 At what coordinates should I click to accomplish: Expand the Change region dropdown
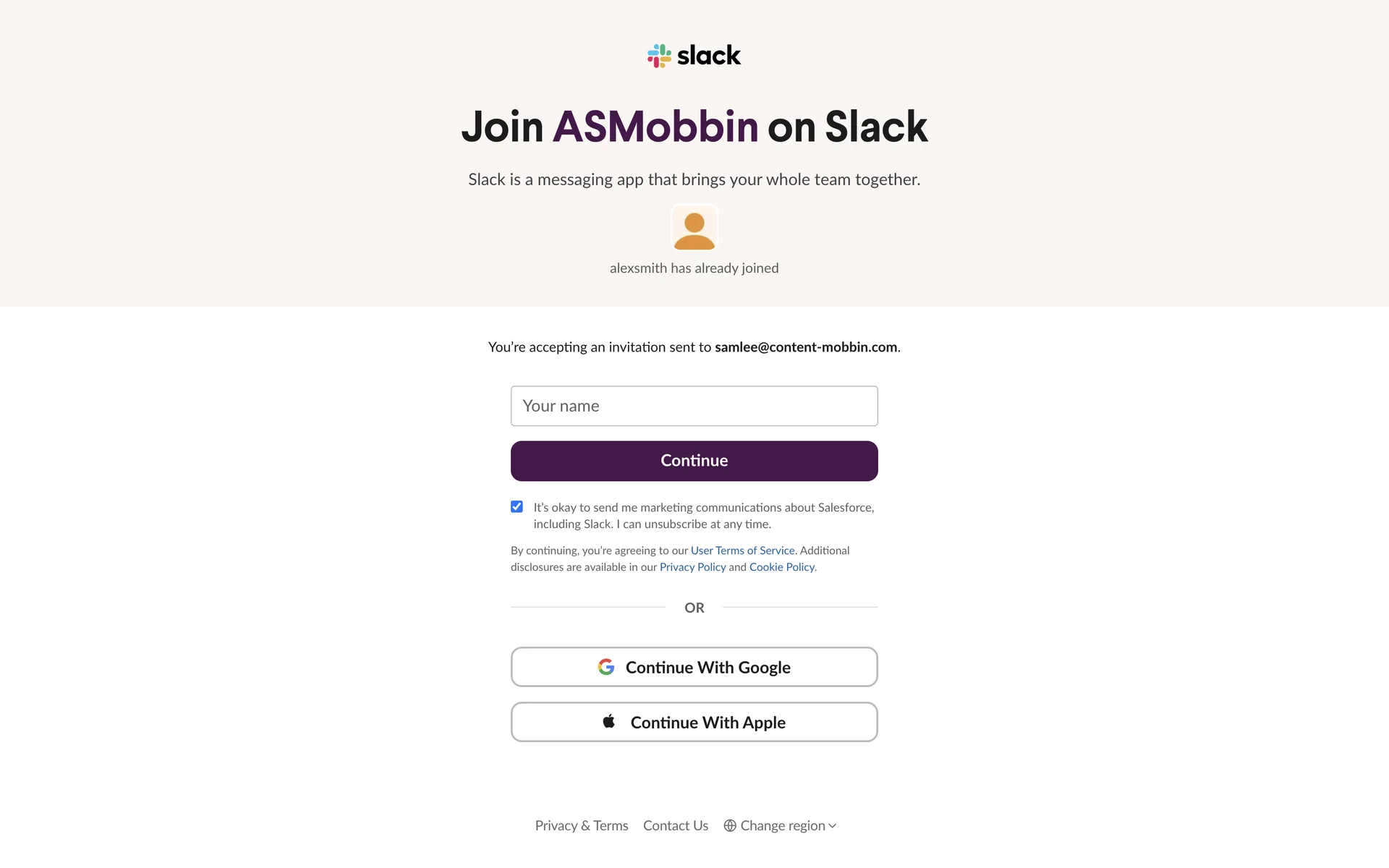point(783,825)
